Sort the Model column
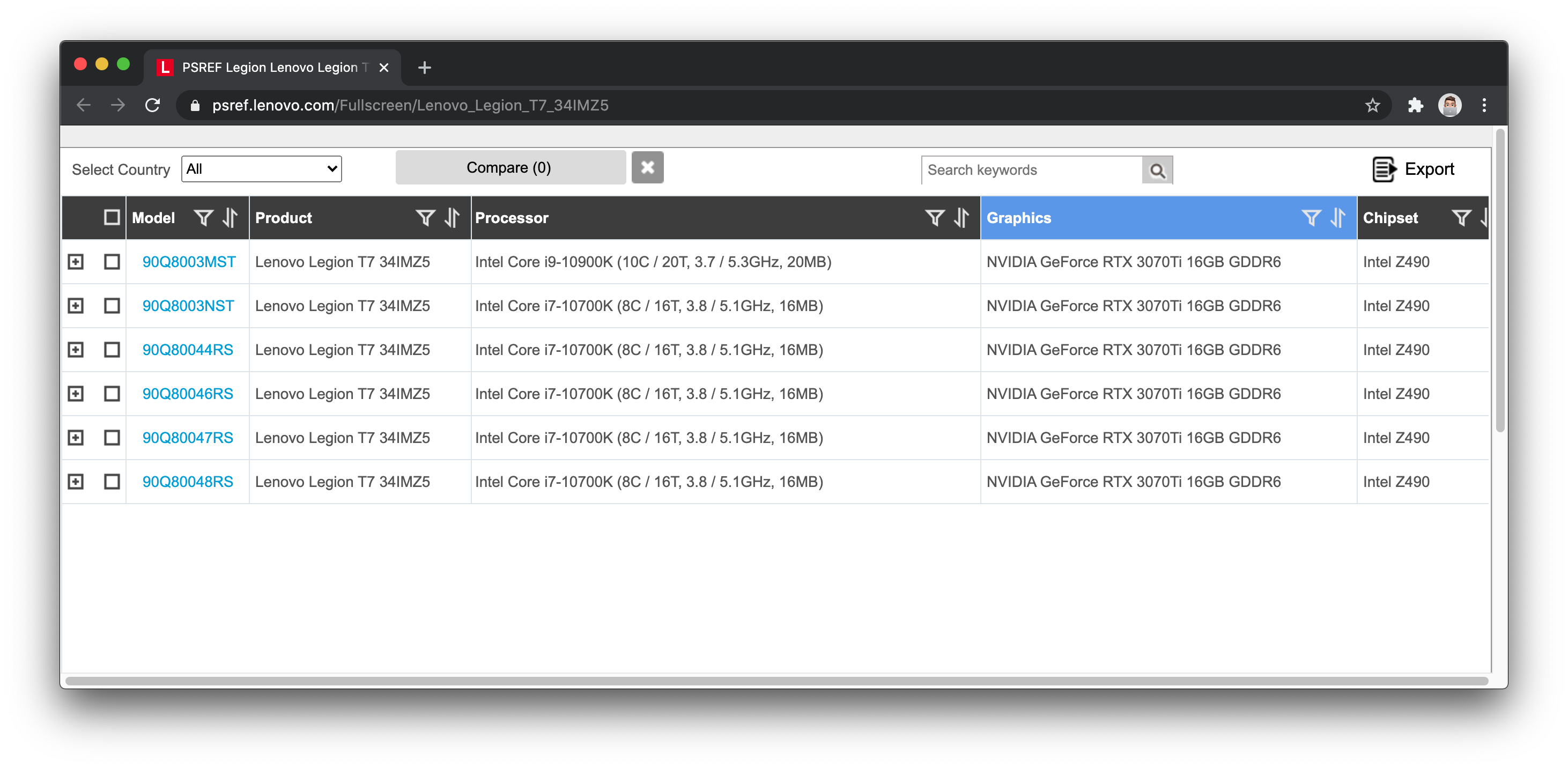 [230, 218]
